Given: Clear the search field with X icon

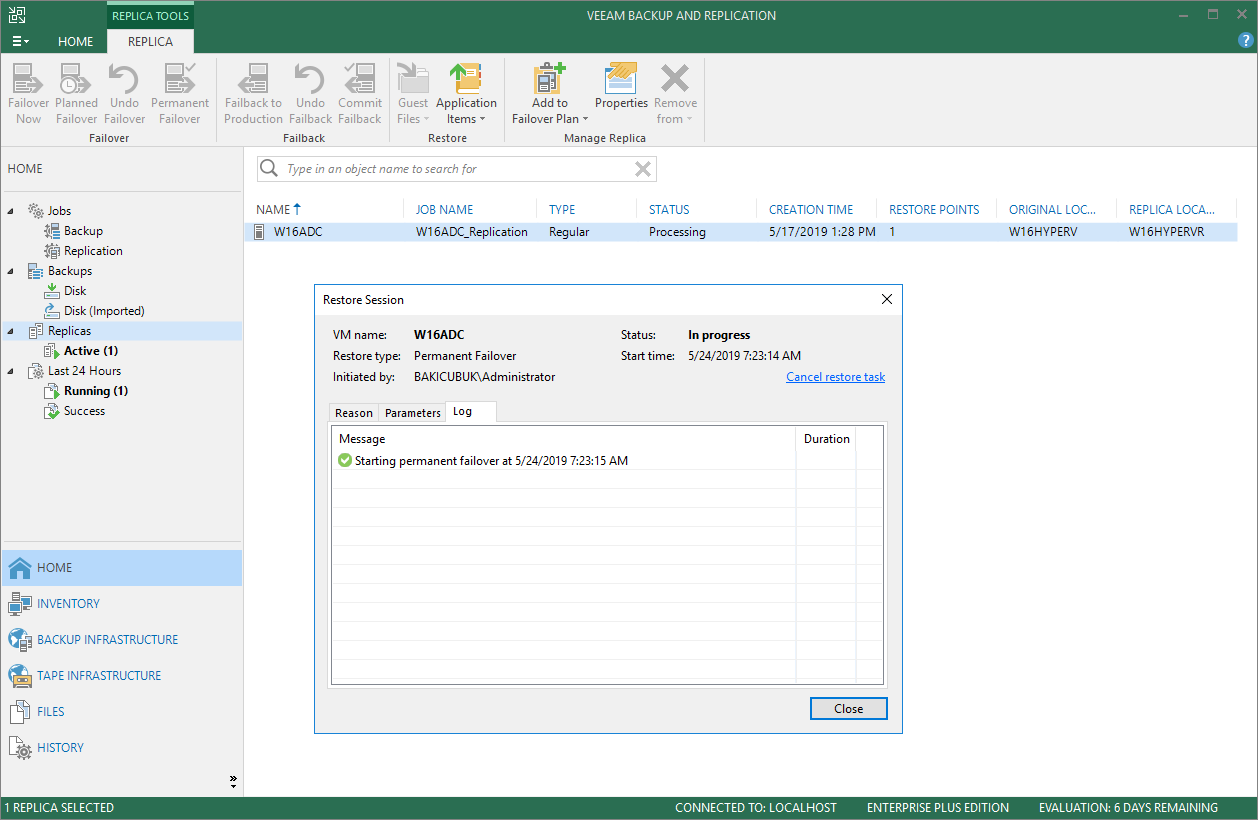Looking at the screenshot, I should (x=643, y=169).
